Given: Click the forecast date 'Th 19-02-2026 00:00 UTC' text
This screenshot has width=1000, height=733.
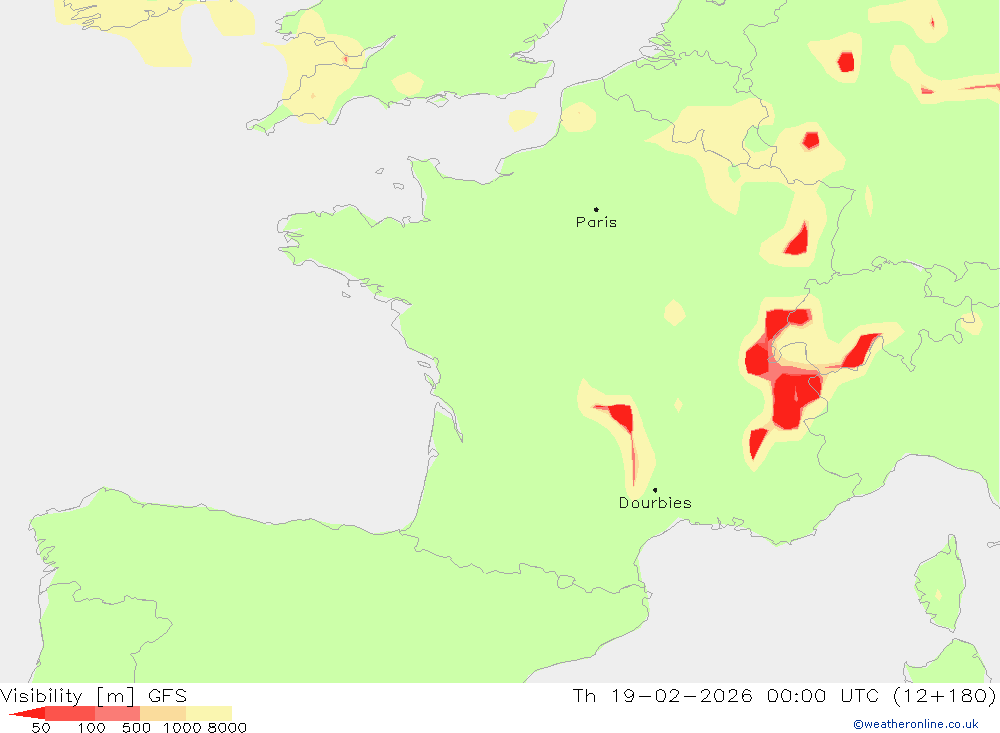Looking at the screenshot, I should tap(726, 695).
